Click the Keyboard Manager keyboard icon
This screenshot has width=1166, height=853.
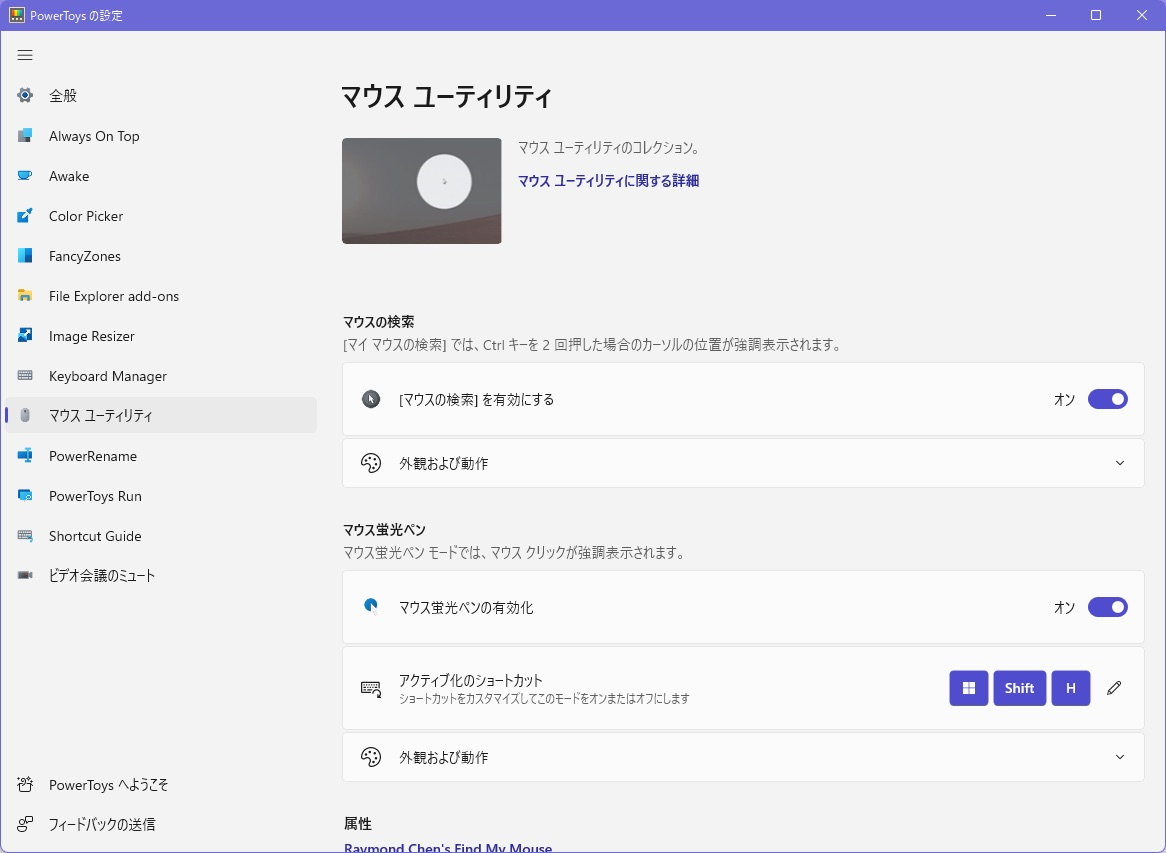[x=25, y=376]
